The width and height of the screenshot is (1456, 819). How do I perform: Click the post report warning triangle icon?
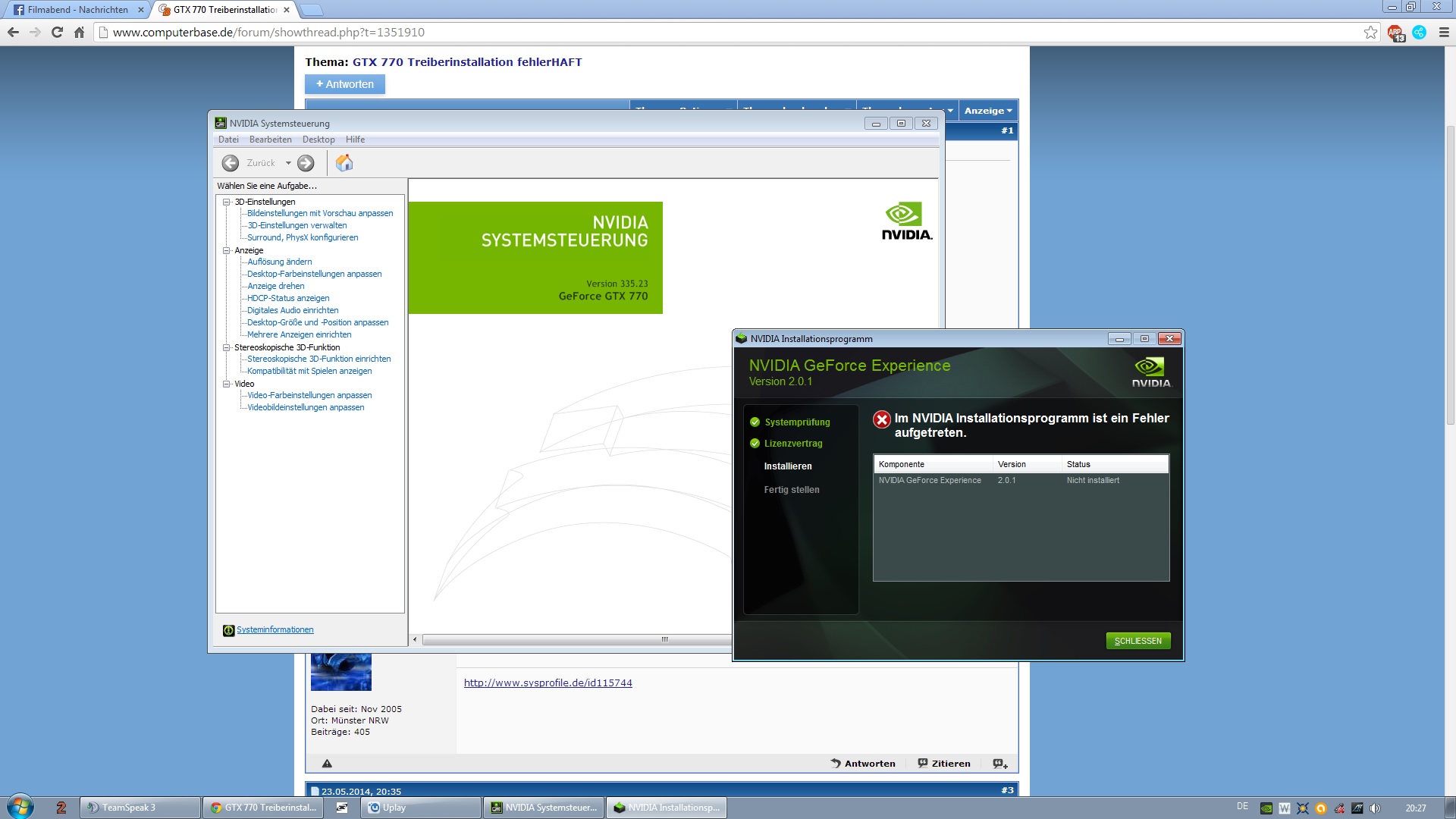[327, 764]
